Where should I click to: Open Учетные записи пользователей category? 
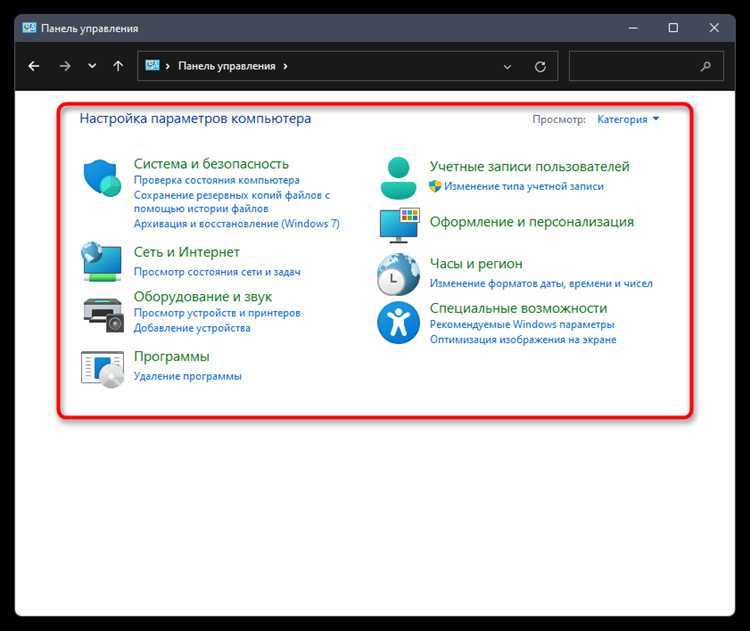pyautogui.click(x=529, y=166)
